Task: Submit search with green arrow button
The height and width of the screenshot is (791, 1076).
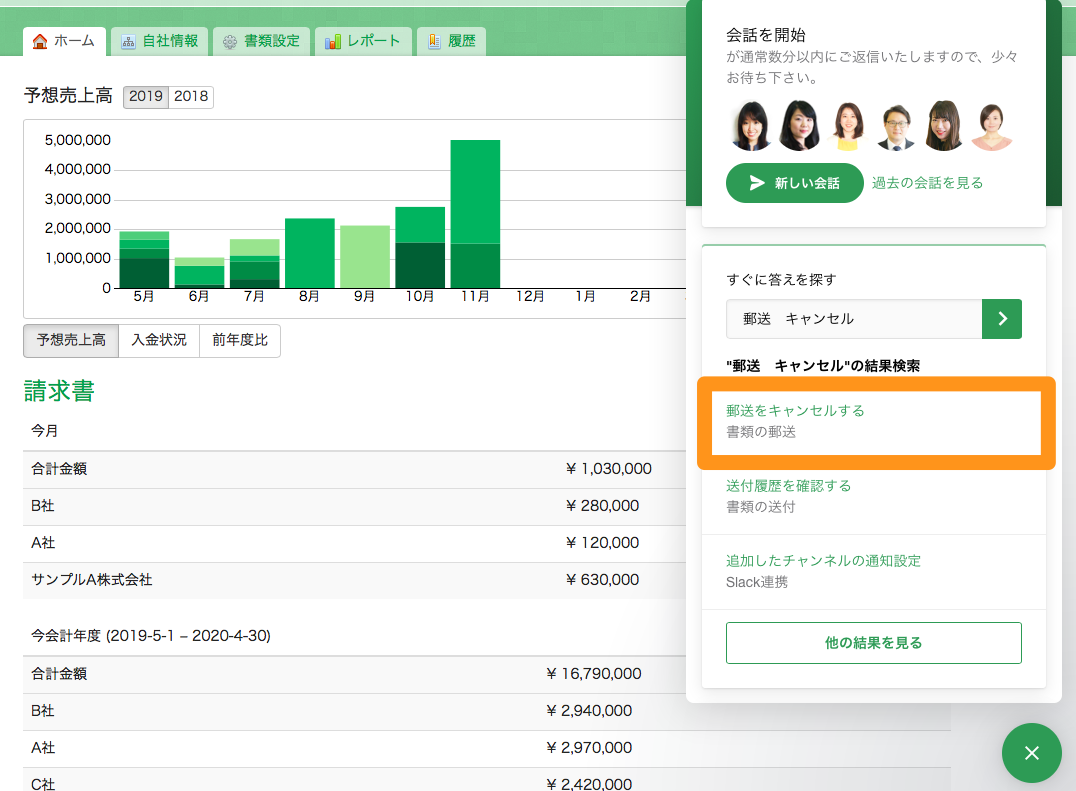Action: [x=1002, y=319]
